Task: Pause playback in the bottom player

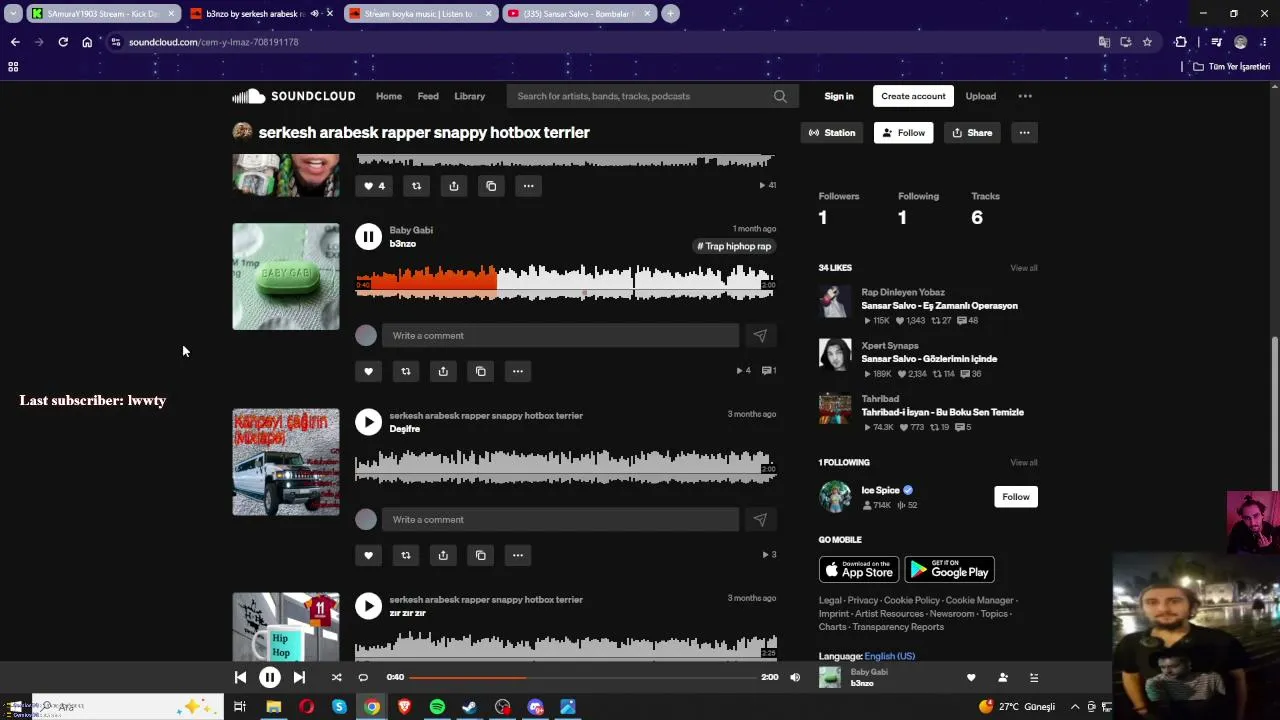Action: tap(270, 677)
